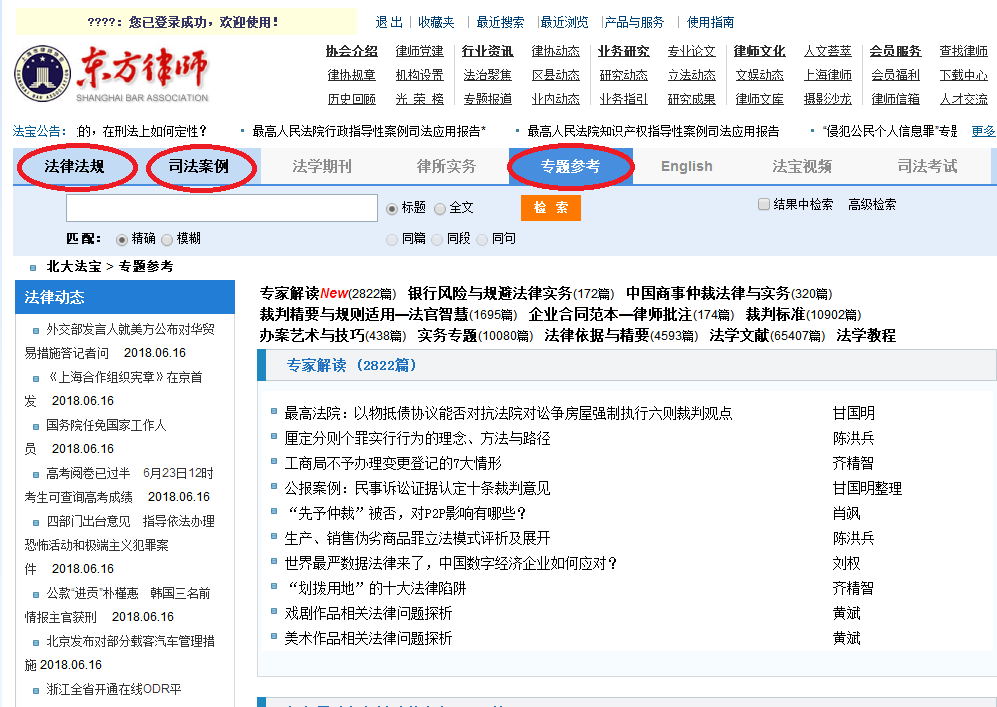Select the 标题 search radio button
This screenshot has width=997, height=707.
[x=392, y=208]
